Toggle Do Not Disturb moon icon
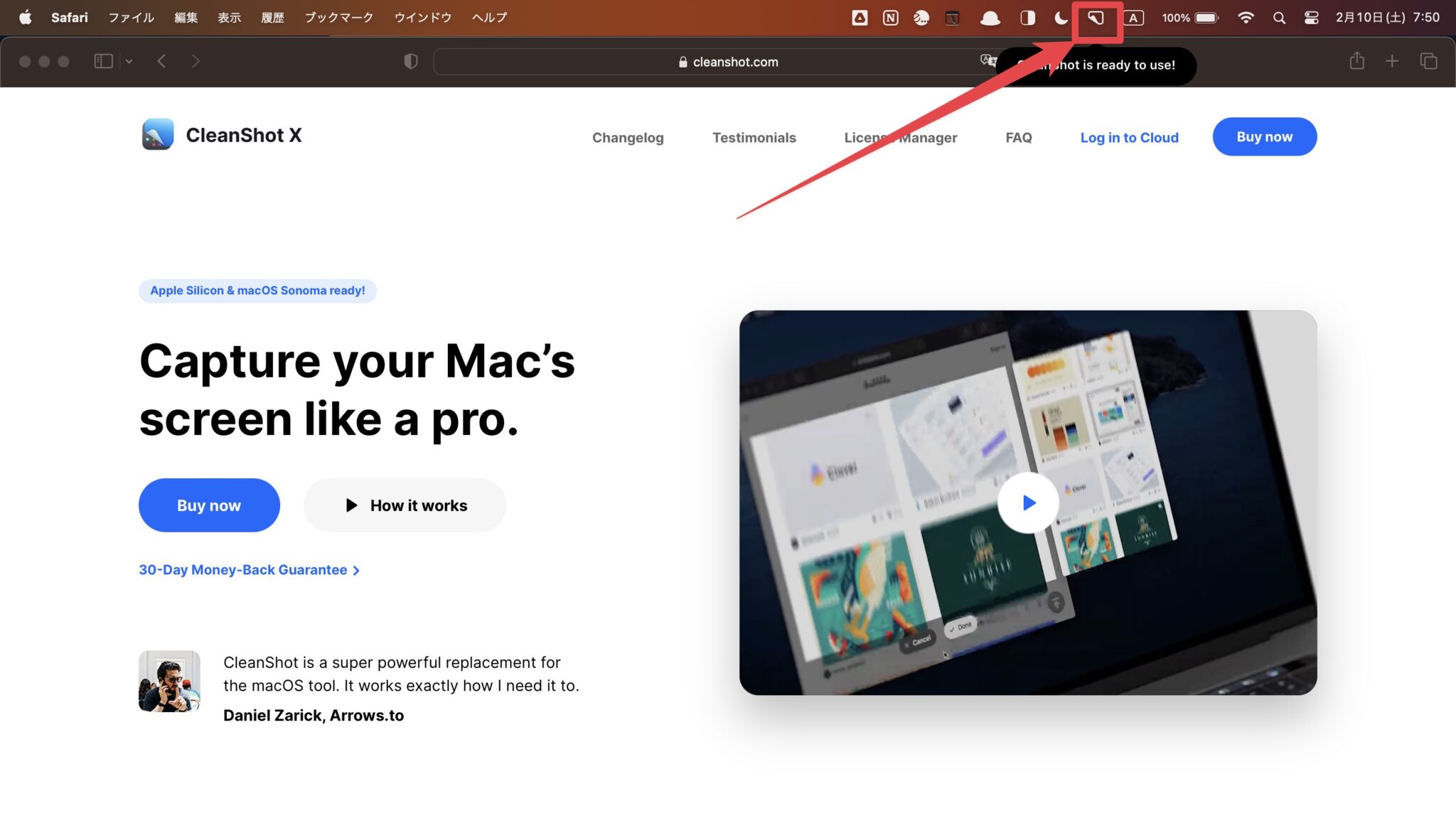 pos(1061,18)
